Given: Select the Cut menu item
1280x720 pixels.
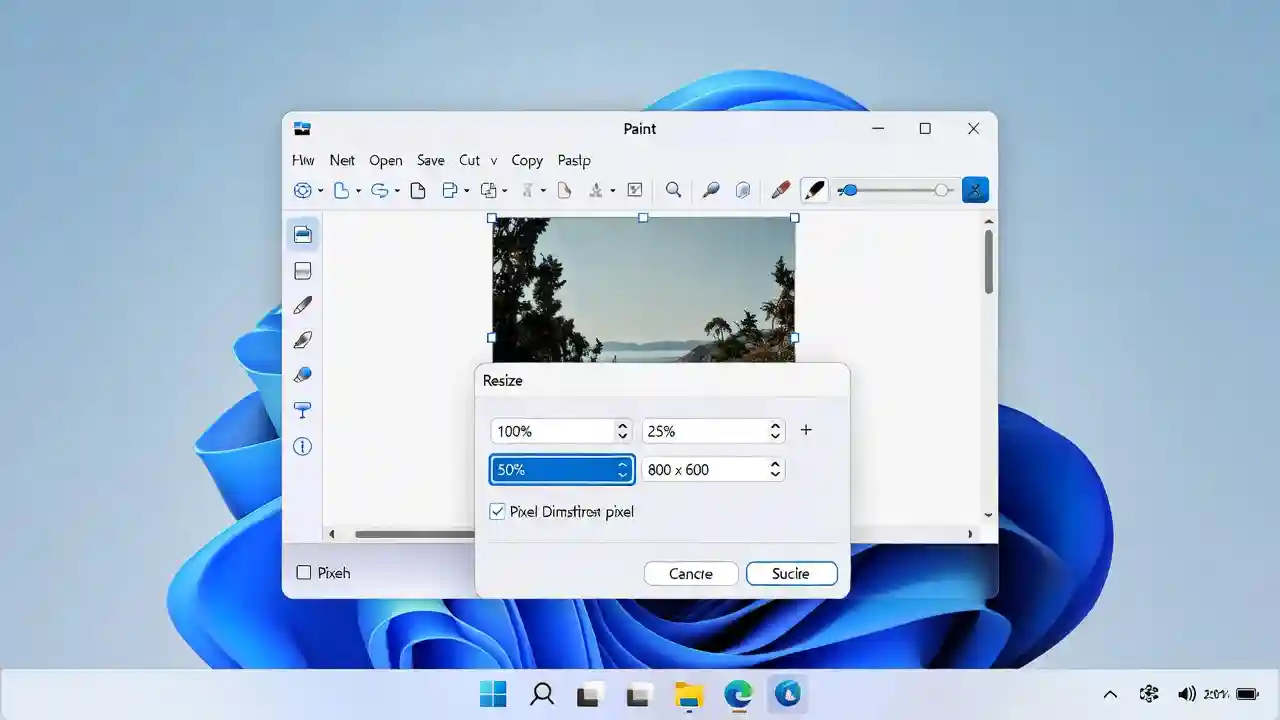Looking at the screenshot, I should point(469,160).
